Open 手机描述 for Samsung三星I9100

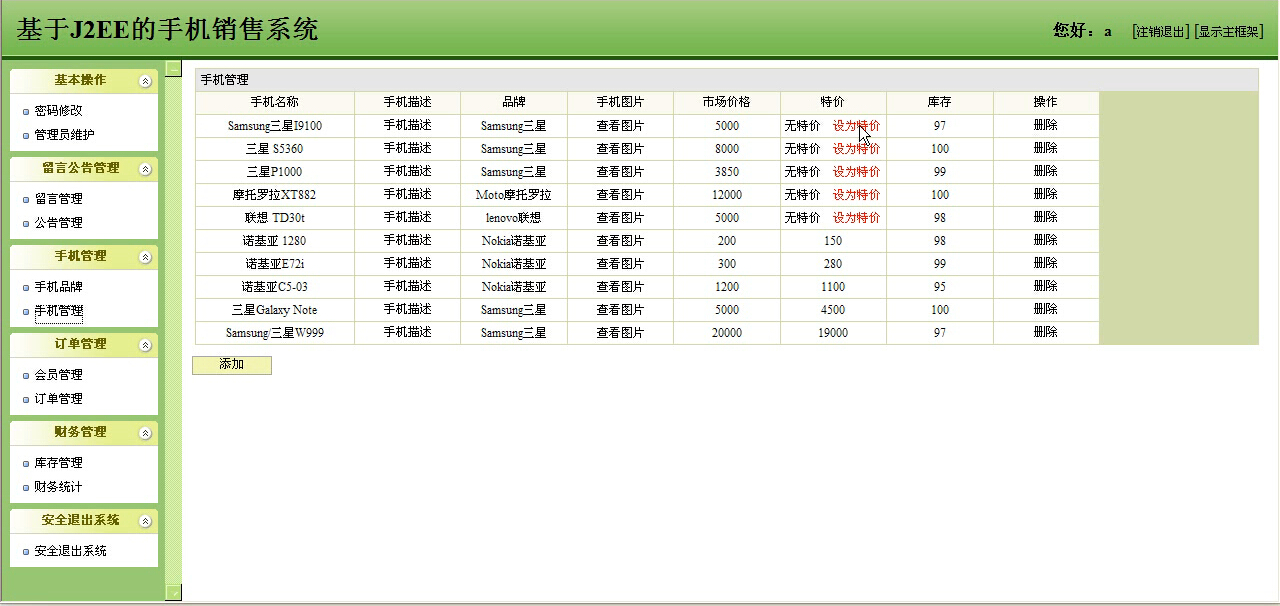click(407, 126)
